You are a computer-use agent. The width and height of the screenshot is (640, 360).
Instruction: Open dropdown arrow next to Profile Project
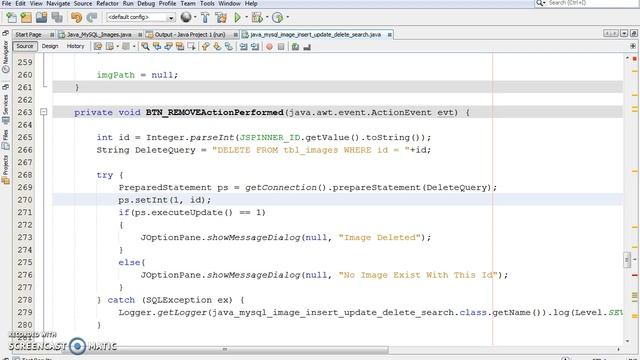pos(287,17)
